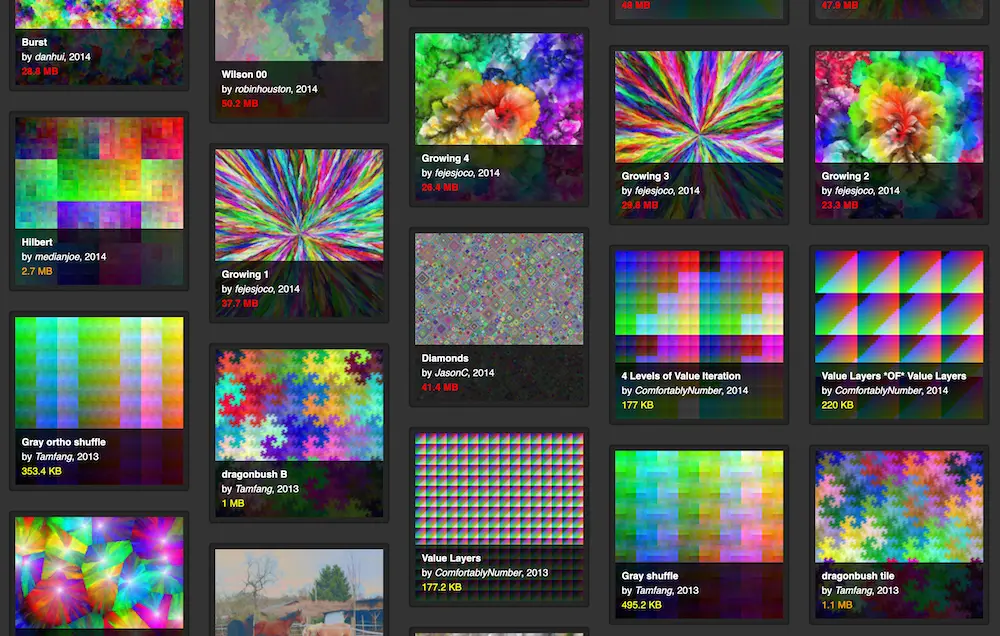Click the dragonbush B title
Screen dimensions: 1000x636
254,475
